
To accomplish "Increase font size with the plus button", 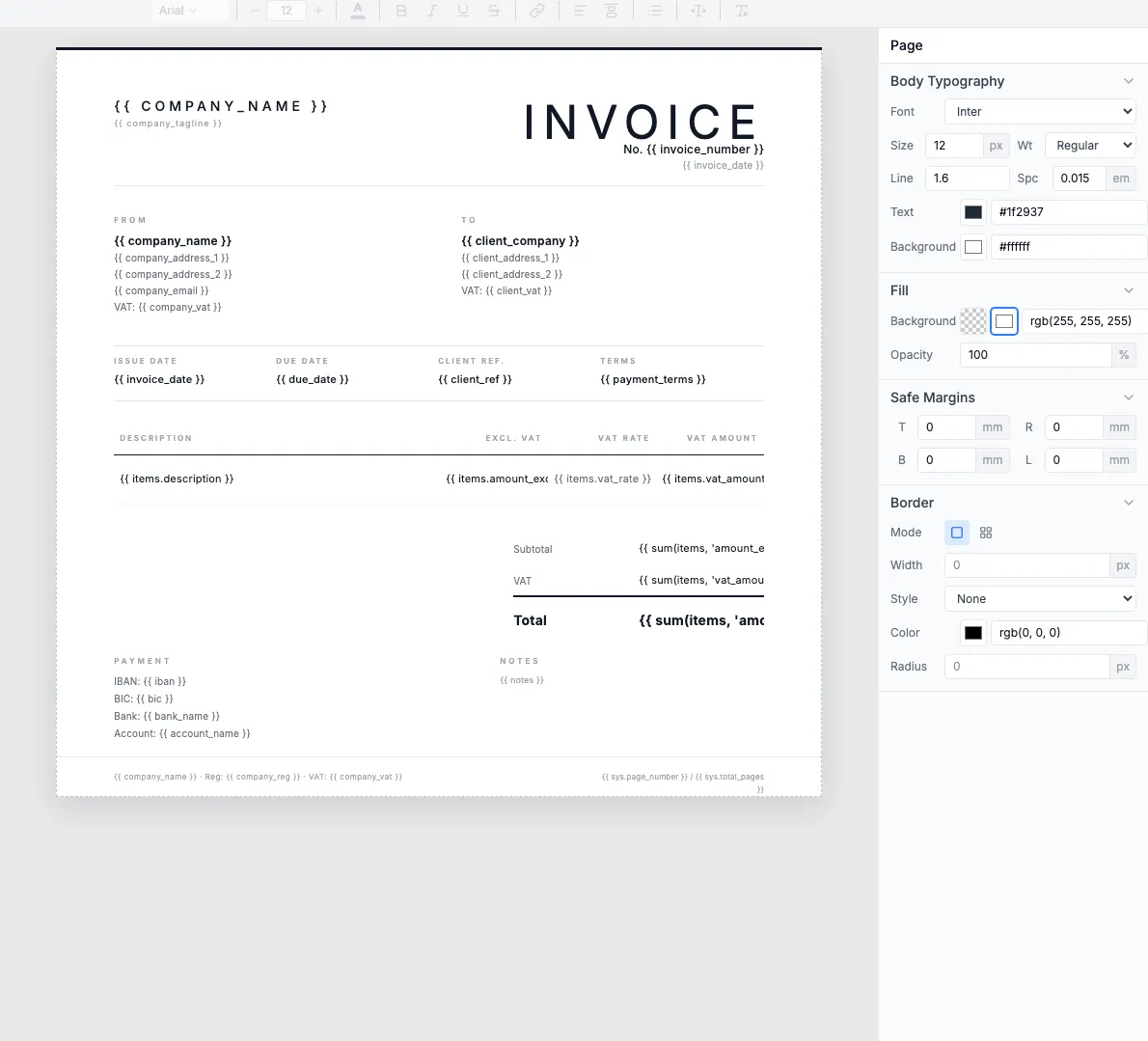I will tap(318, 11).
